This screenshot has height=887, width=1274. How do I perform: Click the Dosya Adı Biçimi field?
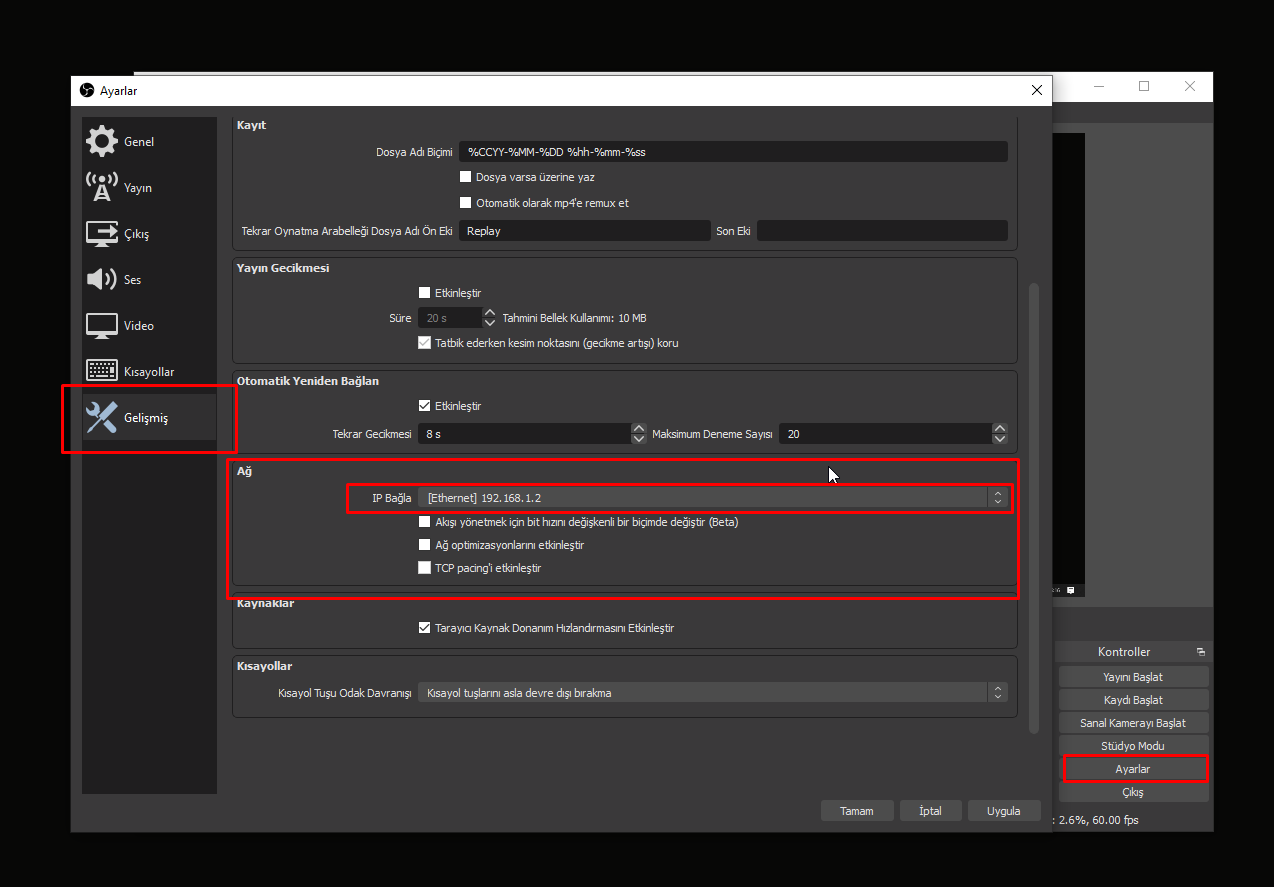pyautogui.click(x=732, y=152)
